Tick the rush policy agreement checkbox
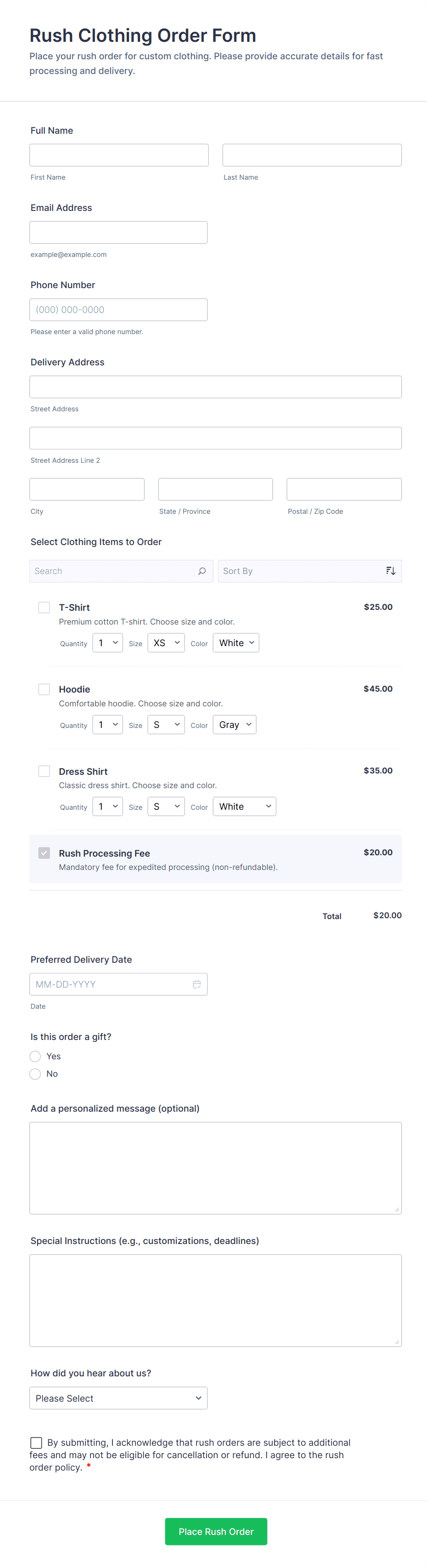This screenshot has width=427, height=1568. [36, 1443]
